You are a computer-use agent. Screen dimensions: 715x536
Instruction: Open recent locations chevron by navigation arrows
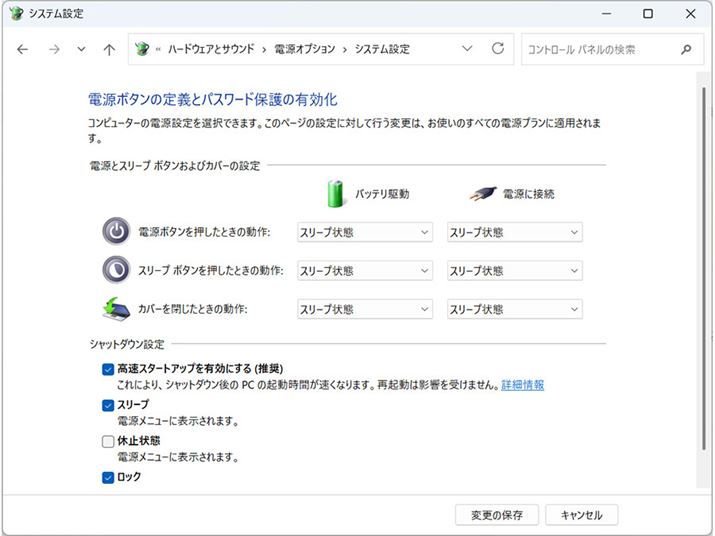[x=81, y=49]
